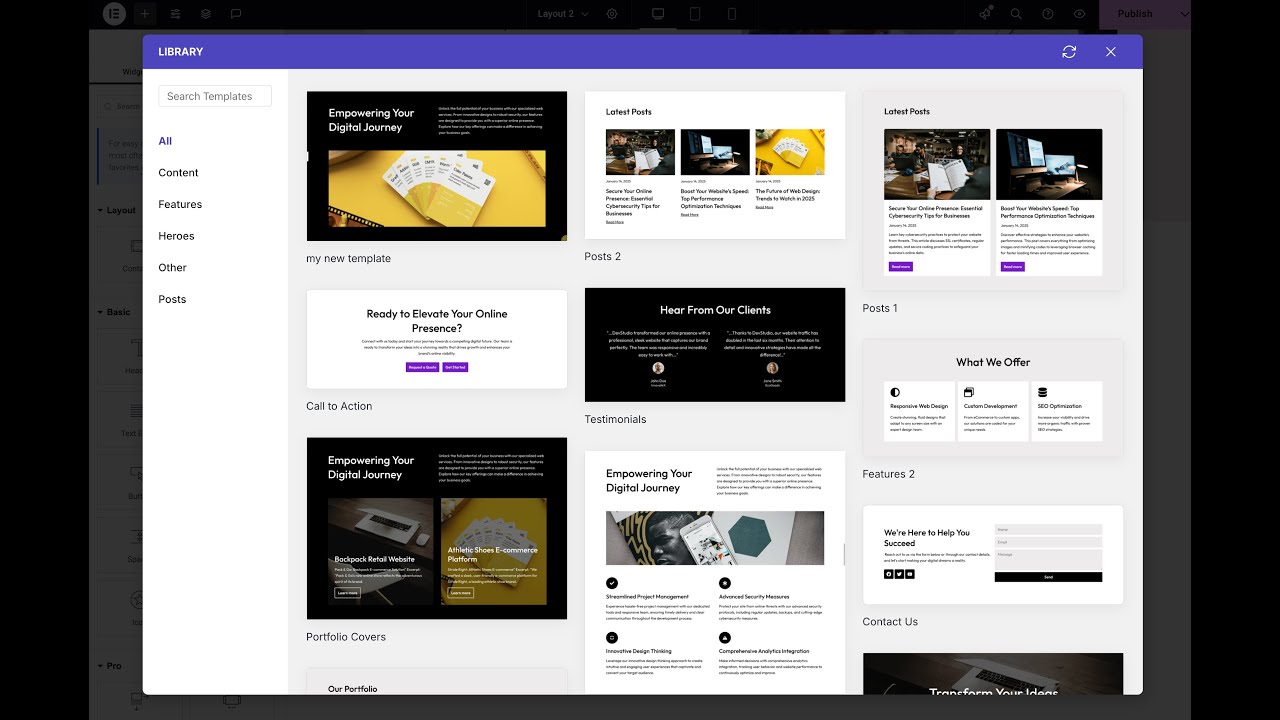Click the 'Posts 2' template label
Screen dimensions: 1280x720
tap(603, 257)
